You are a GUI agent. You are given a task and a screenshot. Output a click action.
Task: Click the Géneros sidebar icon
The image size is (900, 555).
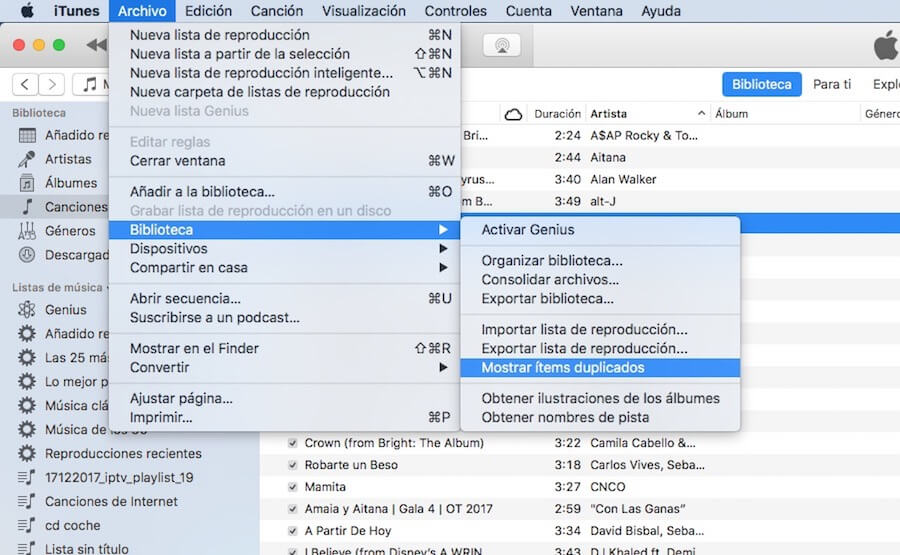(x=27, y=231)
